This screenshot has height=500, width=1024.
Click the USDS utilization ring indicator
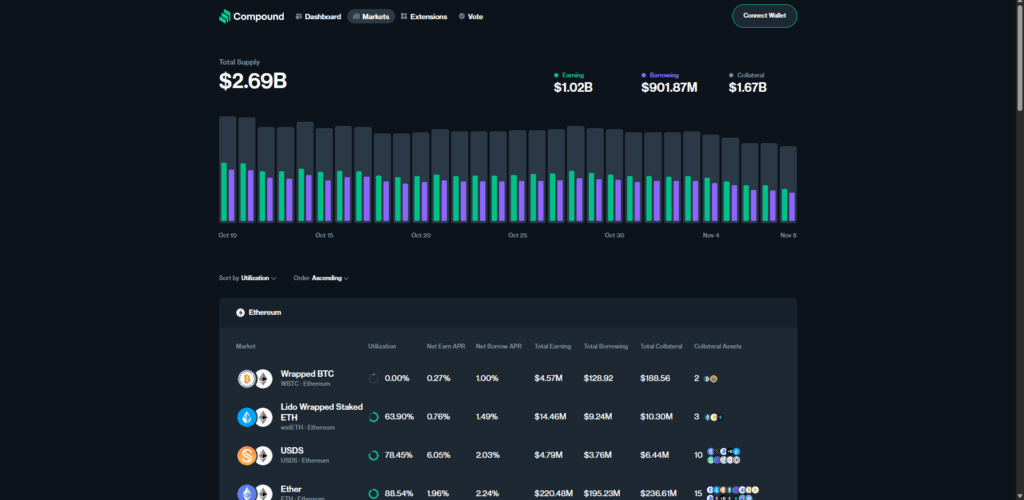coord(373,456)
